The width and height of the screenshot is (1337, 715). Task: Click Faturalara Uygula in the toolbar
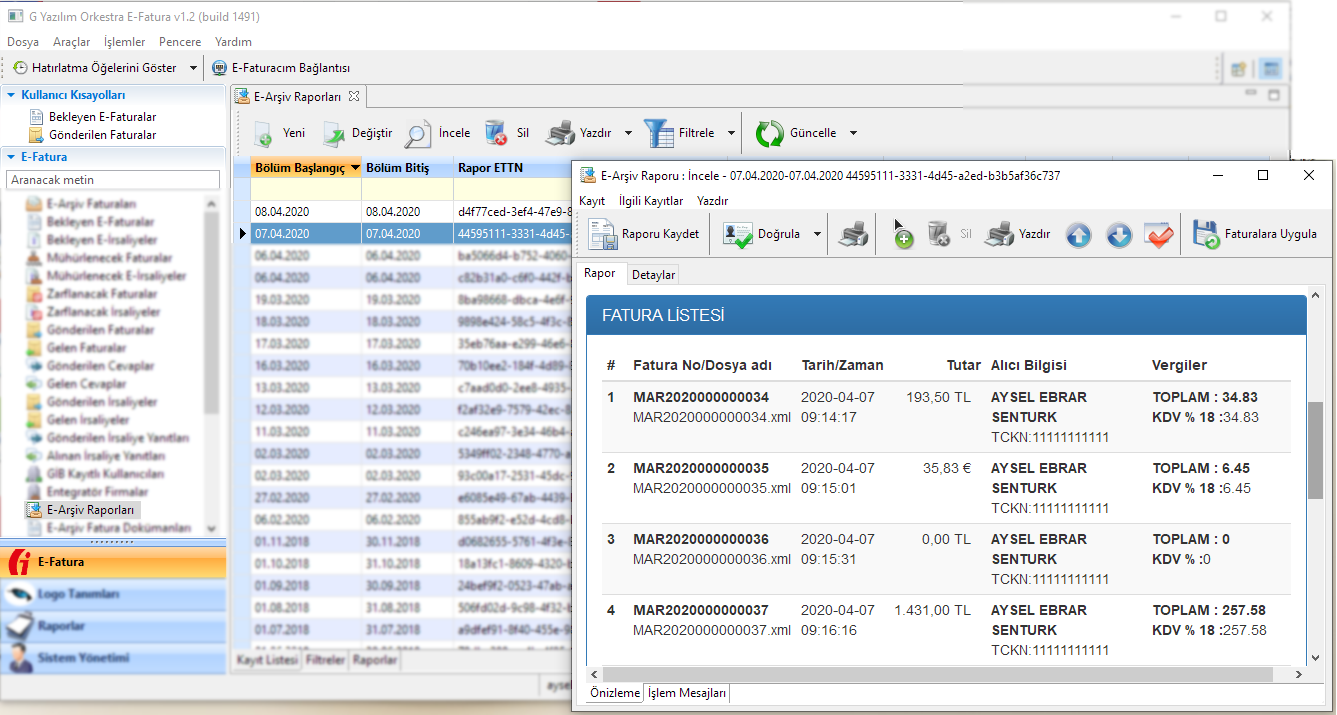(x=1256, y=235)
